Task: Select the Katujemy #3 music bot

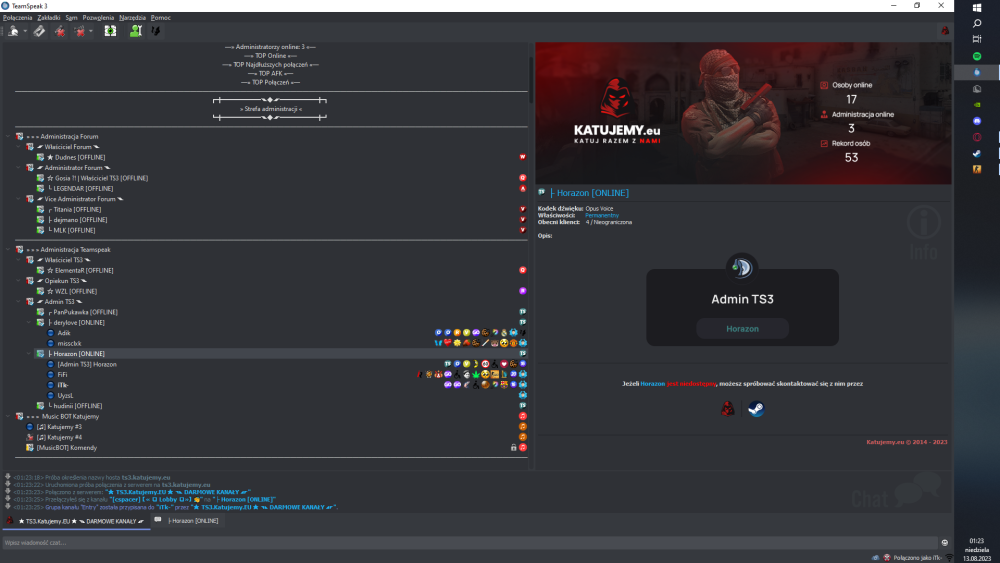Action: click(x=59, y=427)
